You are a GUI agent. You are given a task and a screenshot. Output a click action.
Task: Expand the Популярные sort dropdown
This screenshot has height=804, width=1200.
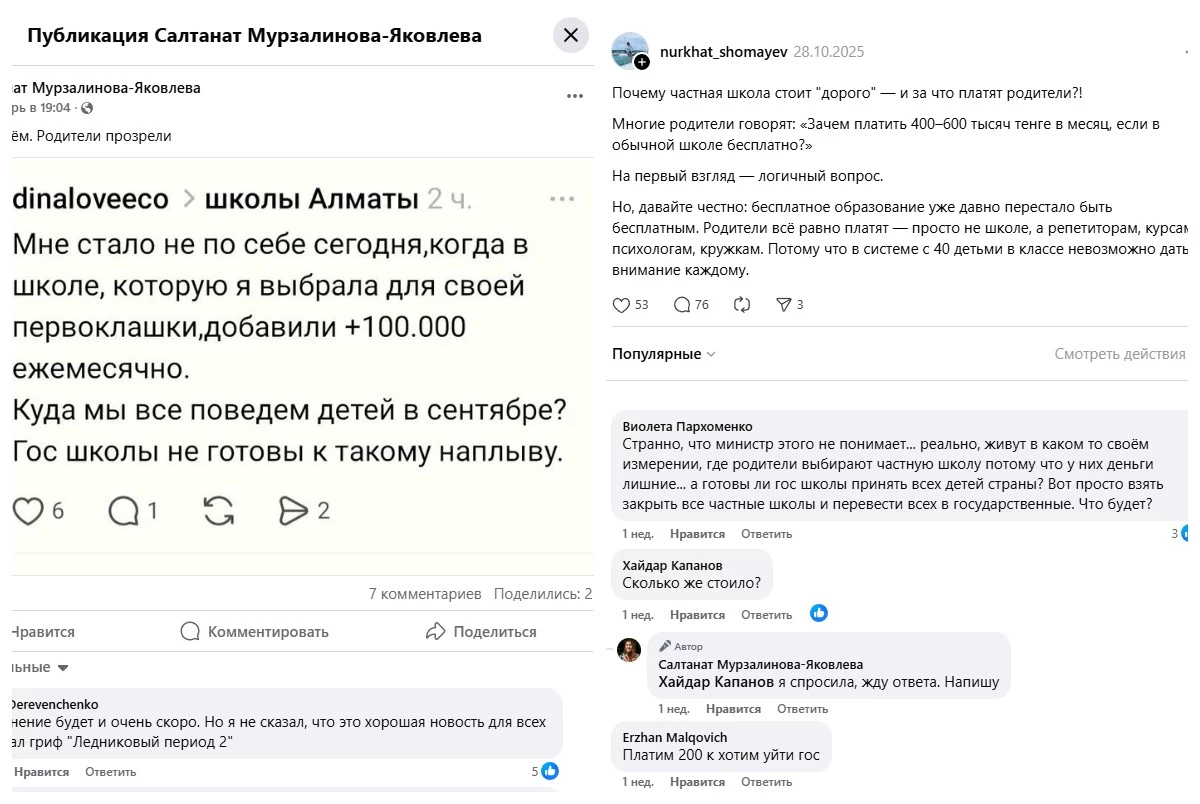click(x=664, y=354)
